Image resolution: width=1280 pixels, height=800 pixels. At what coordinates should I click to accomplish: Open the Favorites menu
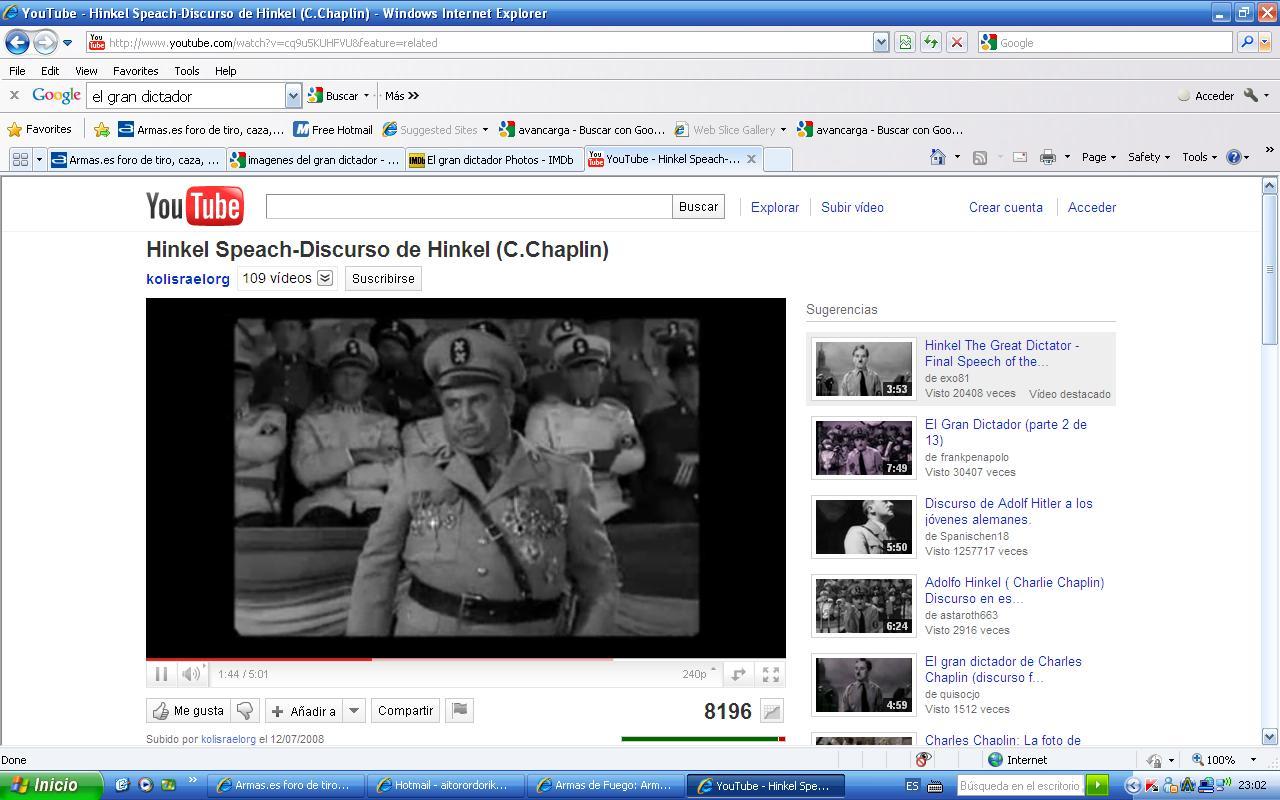[x=135, y=71]
